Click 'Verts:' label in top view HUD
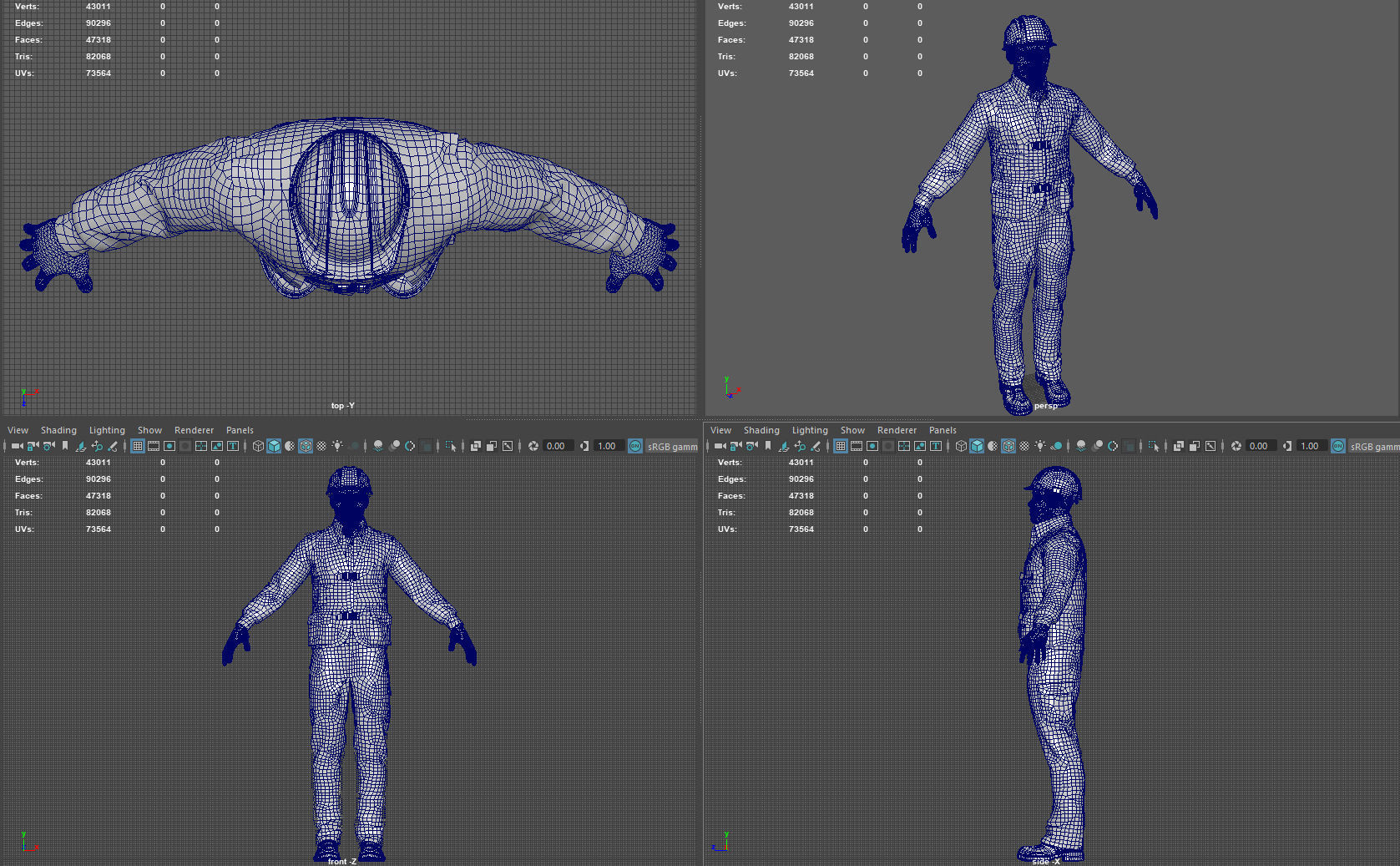The image size is (1400, 866). point(27,6)
